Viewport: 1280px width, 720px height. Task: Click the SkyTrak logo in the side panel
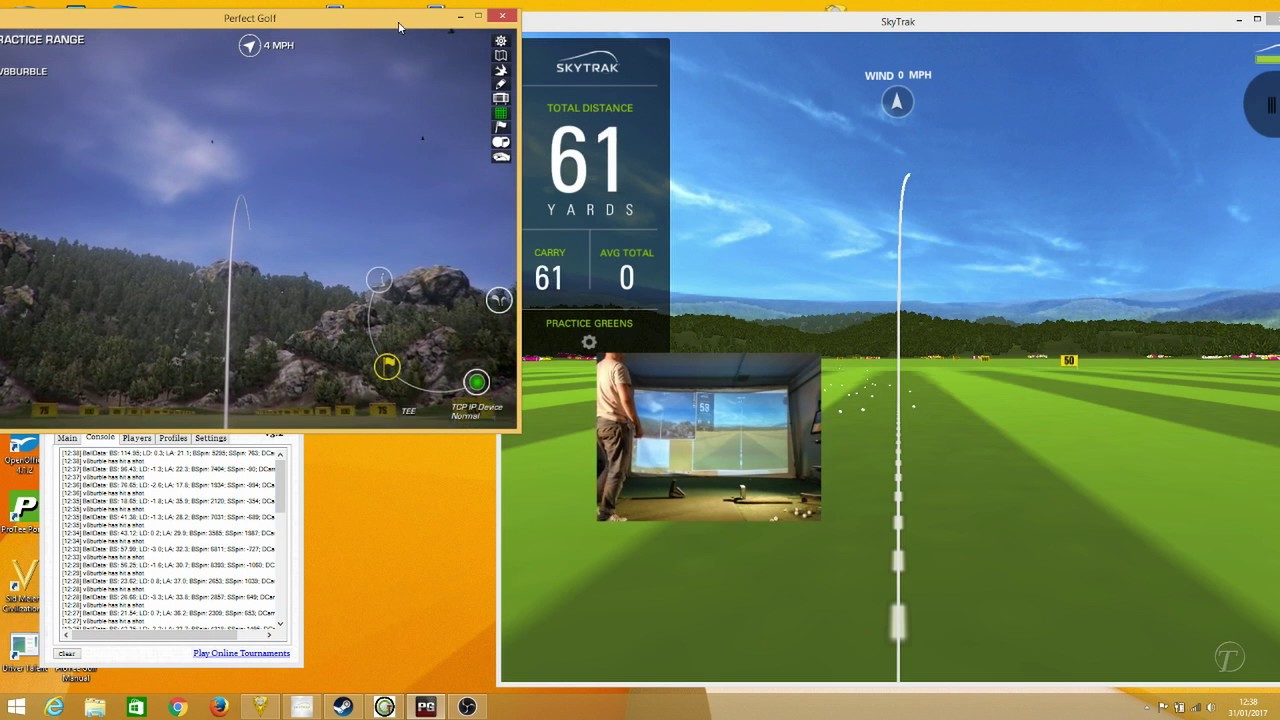click(x=587, y=63)
